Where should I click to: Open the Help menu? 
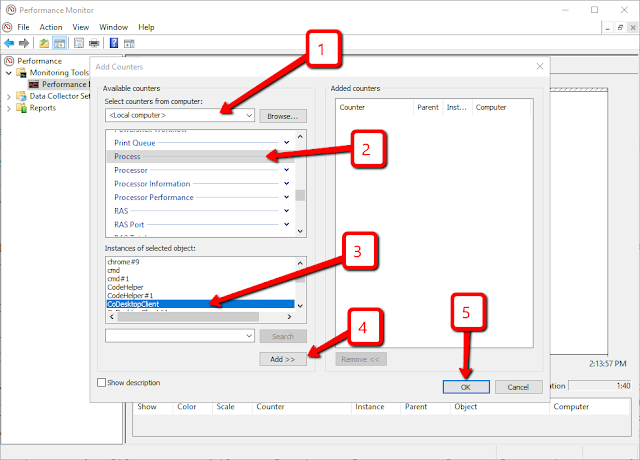(x=146, y=27)
